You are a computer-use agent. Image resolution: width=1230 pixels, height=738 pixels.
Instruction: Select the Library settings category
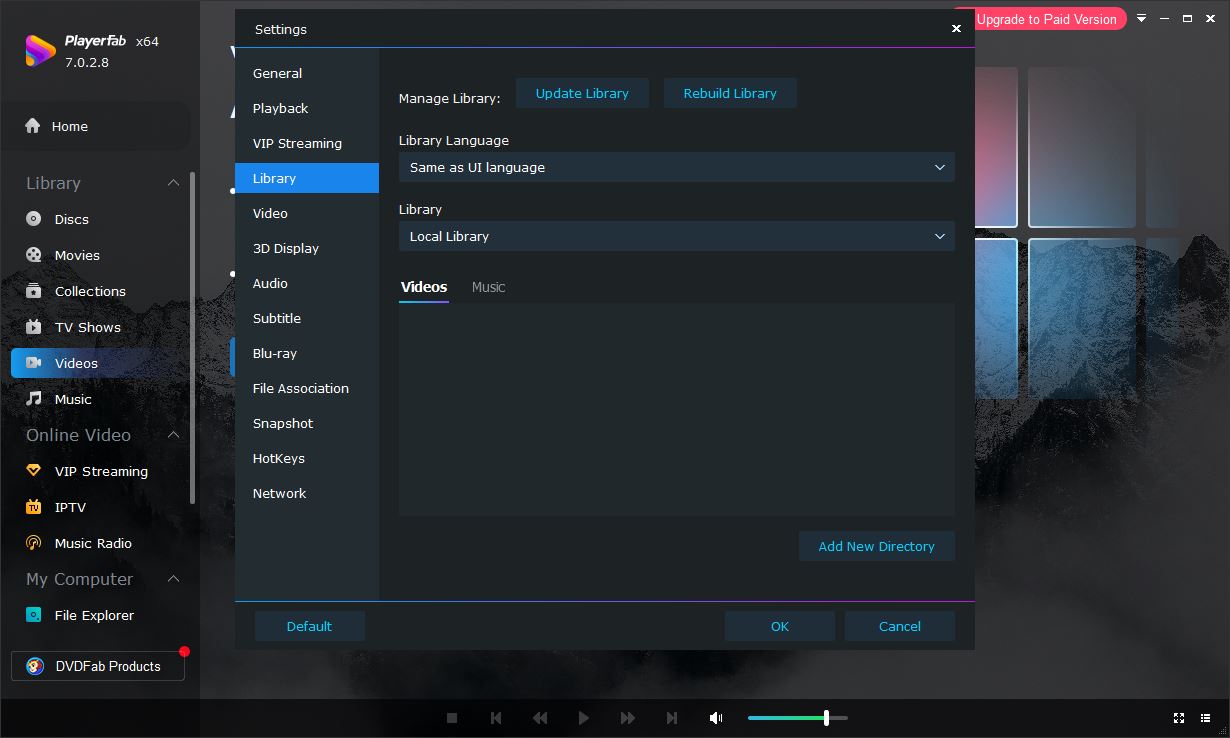(307, 178)
